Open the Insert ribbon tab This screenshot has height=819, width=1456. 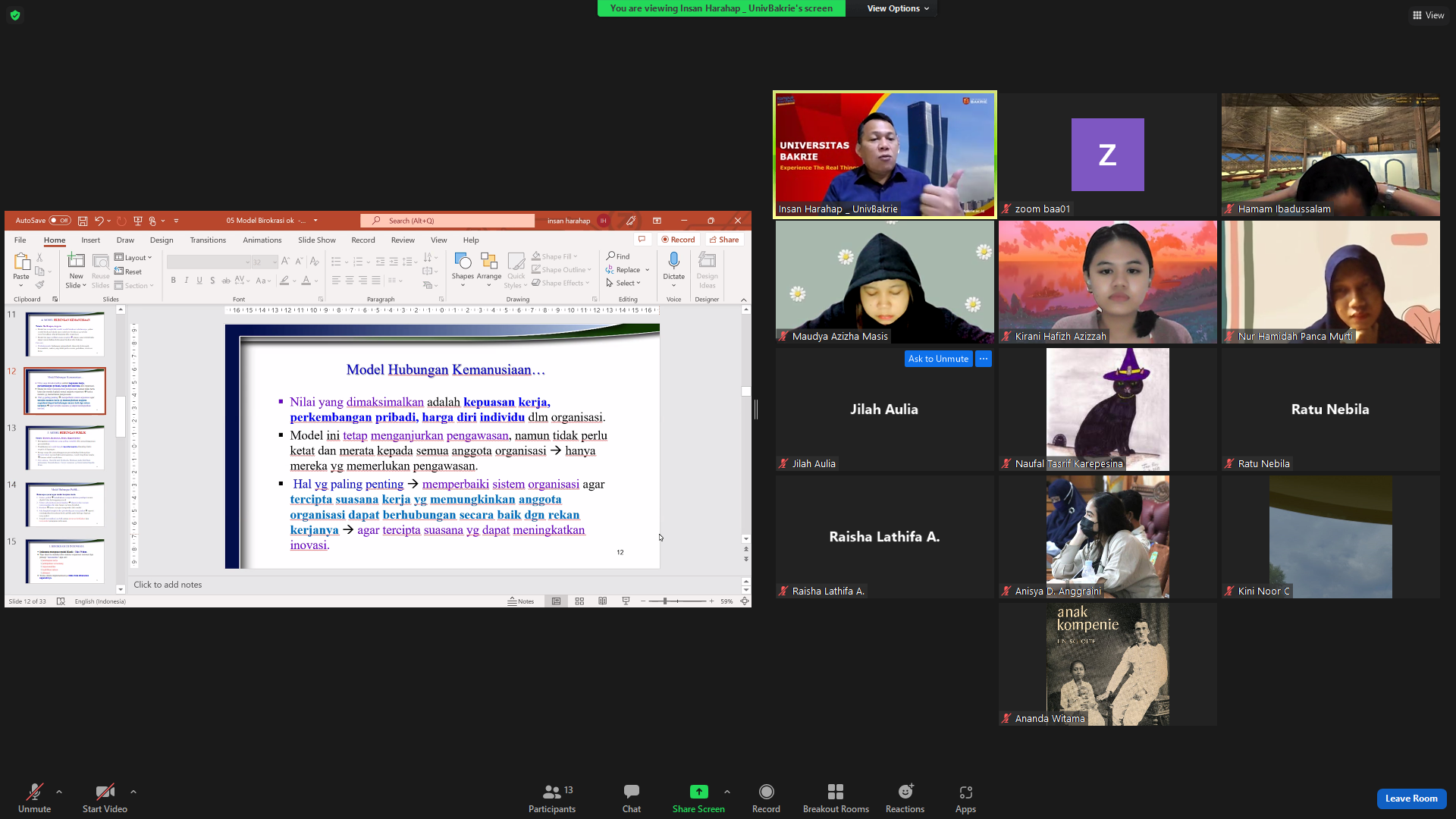pyautogui.click(x=90, y=240)
